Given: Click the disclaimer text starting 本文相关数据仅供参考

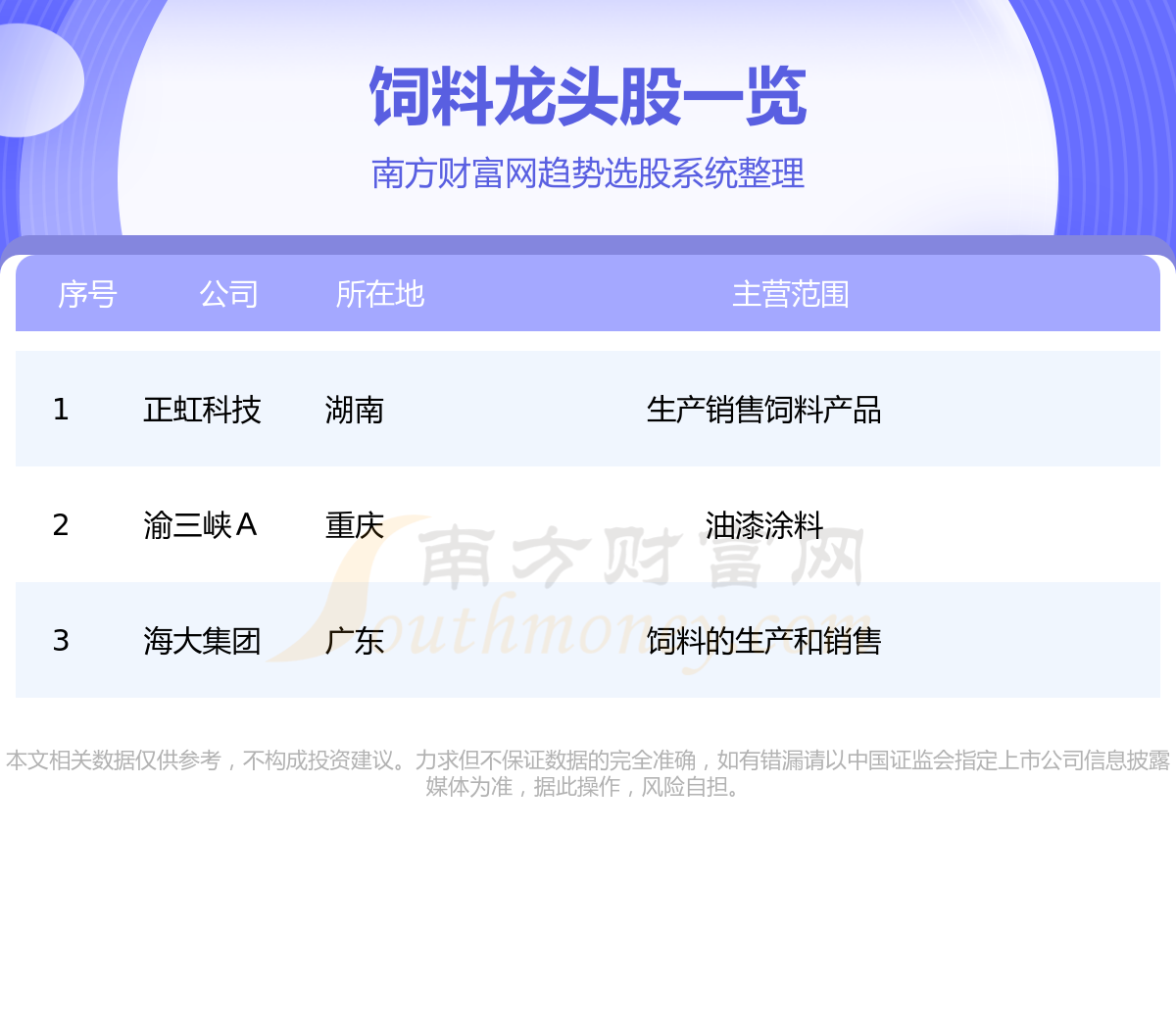Looking at the screenshot, I should [x=588, y=773].
